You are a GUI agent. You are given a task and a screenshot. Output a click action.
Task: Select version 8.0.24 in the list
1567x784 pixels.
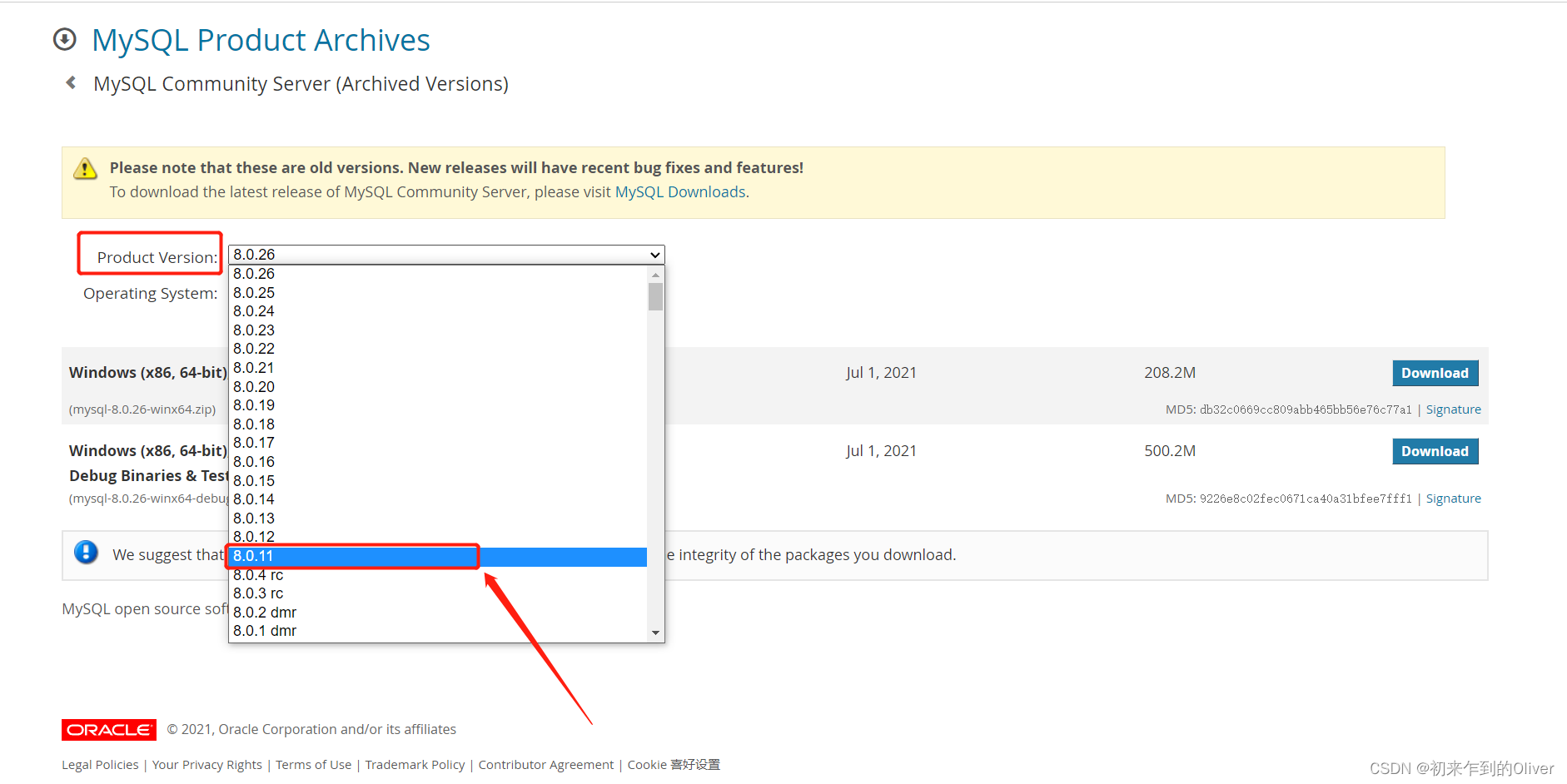point(438,311)
